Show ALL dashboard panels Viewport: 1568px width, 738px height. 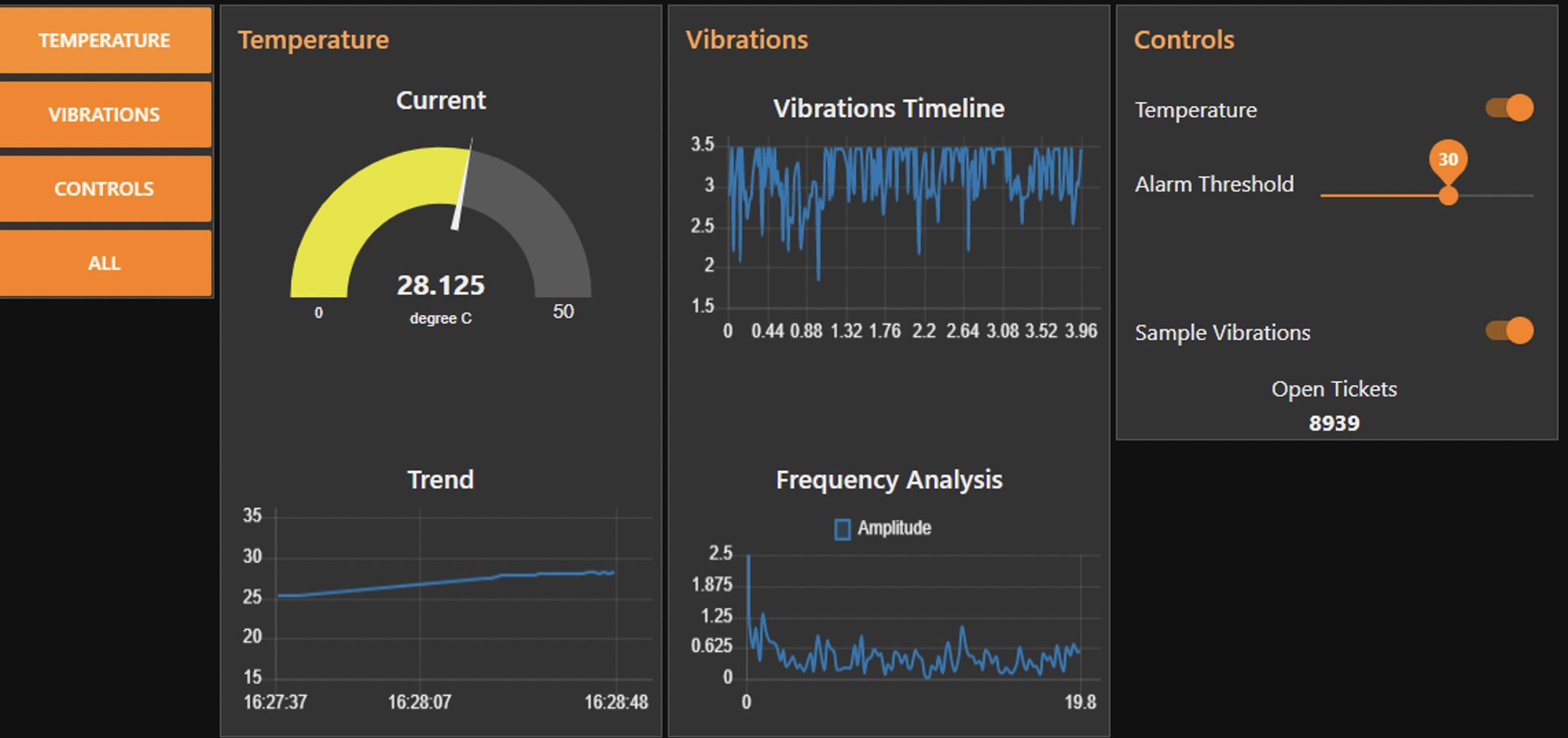tap(105, 263)
